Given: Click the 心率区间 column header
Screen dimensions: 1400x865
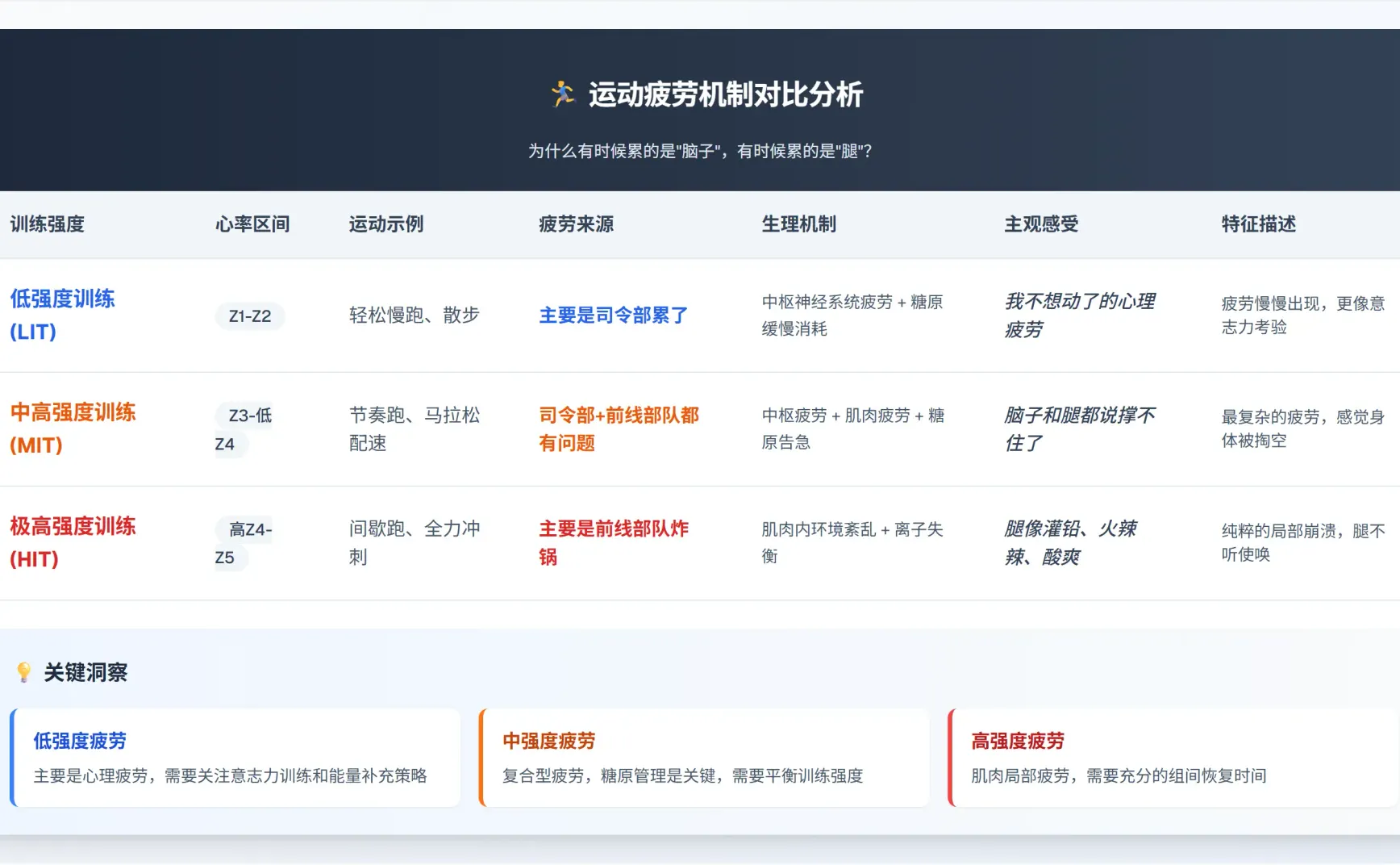Looking at the screenshot, I should (252, 224).
